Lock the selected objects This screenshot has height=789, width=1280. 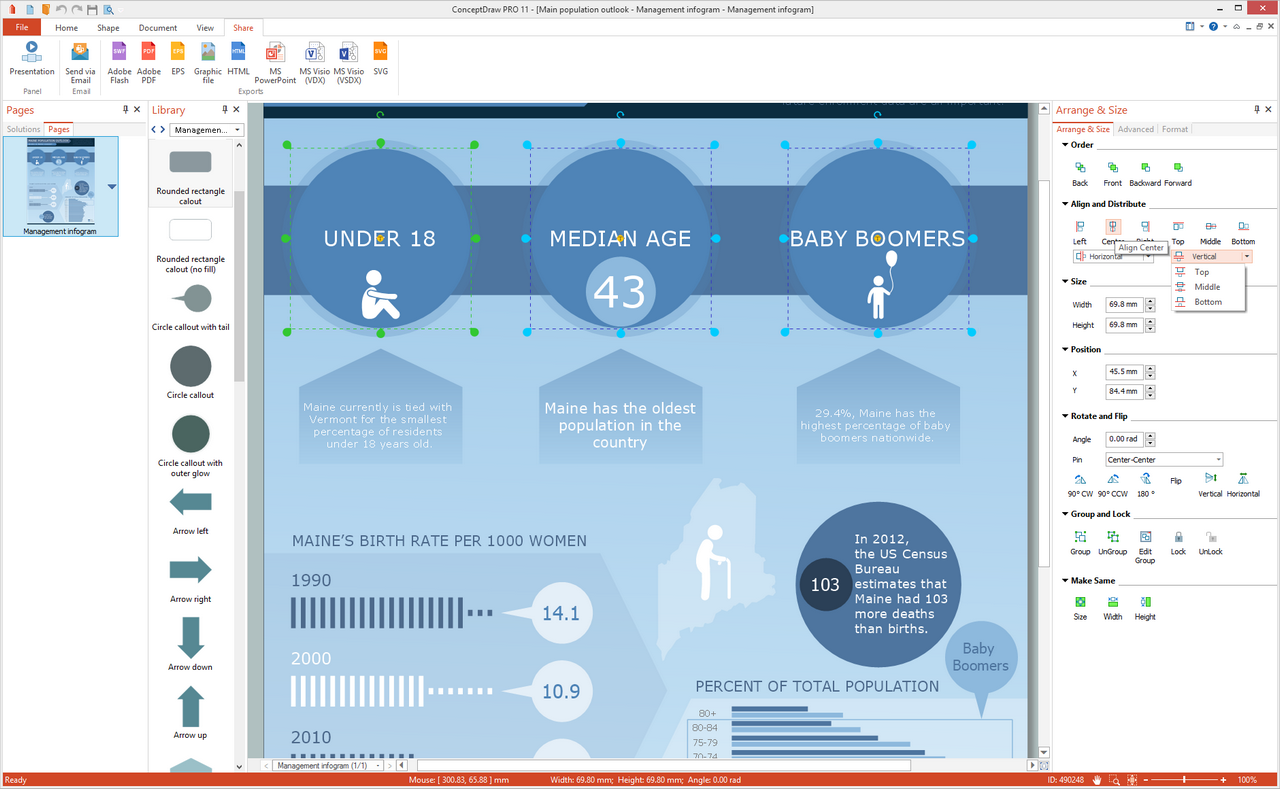click(1178, 543)
